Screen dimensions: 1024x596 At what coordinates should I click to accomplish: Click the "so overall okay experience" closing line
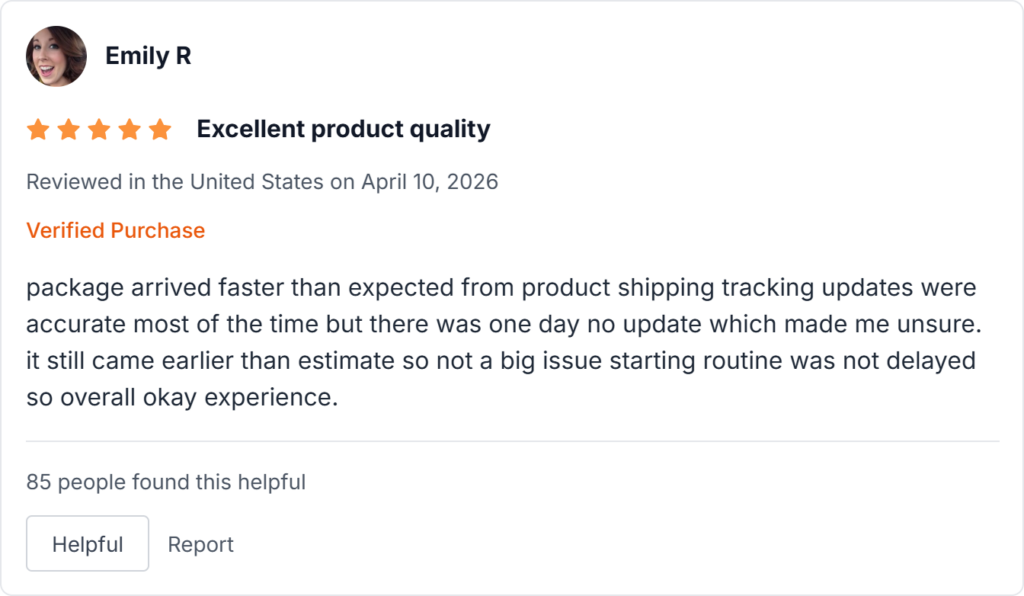(182, 397)
